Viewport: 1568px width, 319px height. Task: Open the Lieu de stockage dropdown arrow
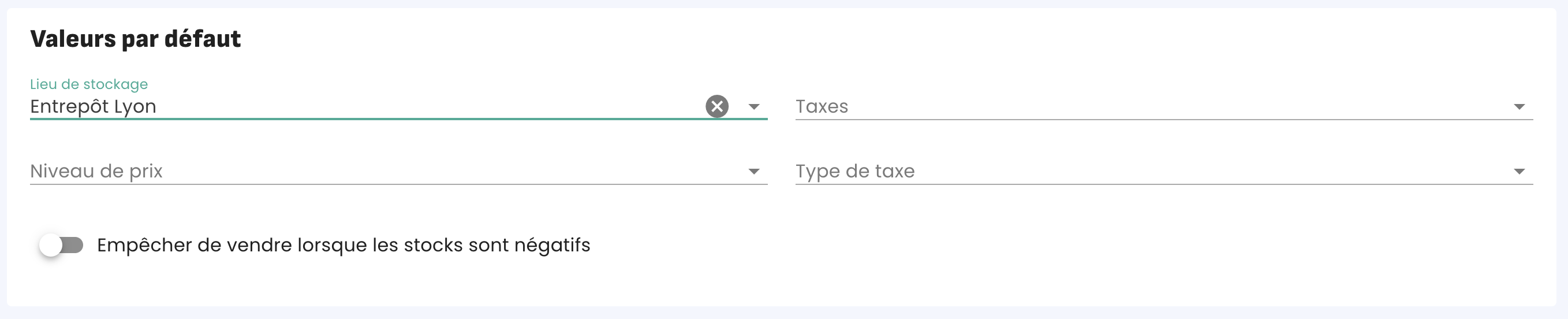[x=753, y=107]
